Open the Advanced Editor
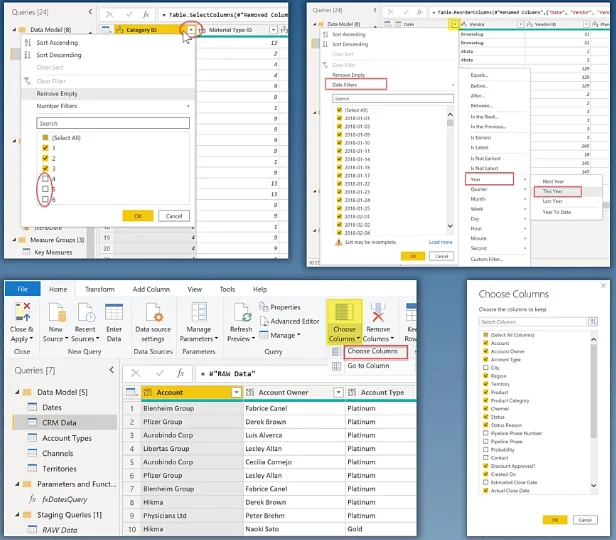 289,321
